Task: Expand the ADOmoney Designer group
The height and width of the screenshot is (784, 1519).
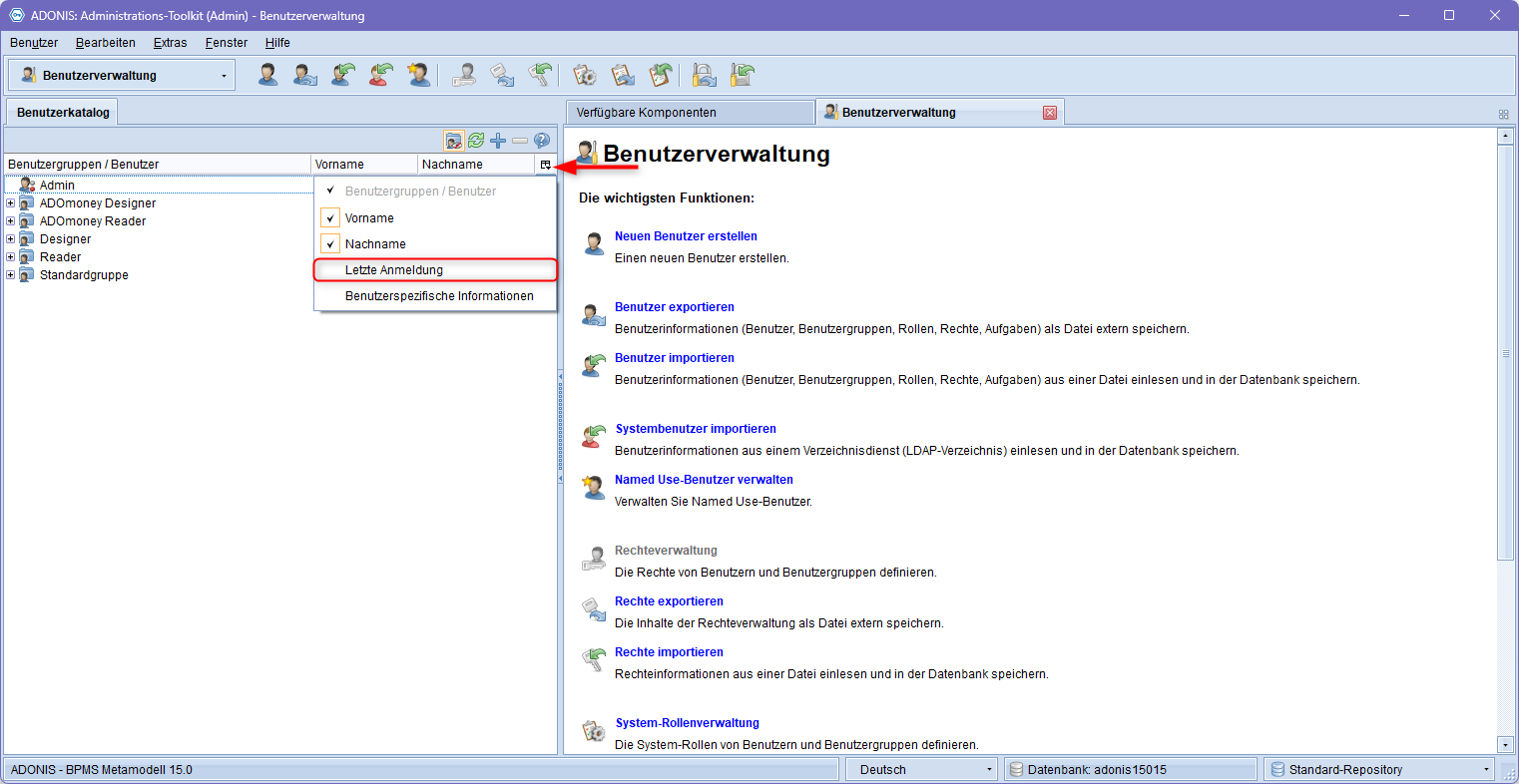Action: click(11, 203)
